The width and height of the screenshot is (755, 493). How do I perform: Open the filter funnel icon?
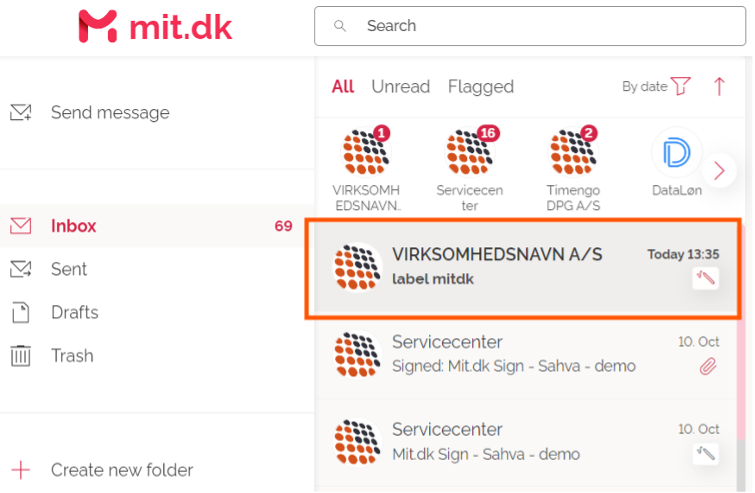tap(681, 87)
